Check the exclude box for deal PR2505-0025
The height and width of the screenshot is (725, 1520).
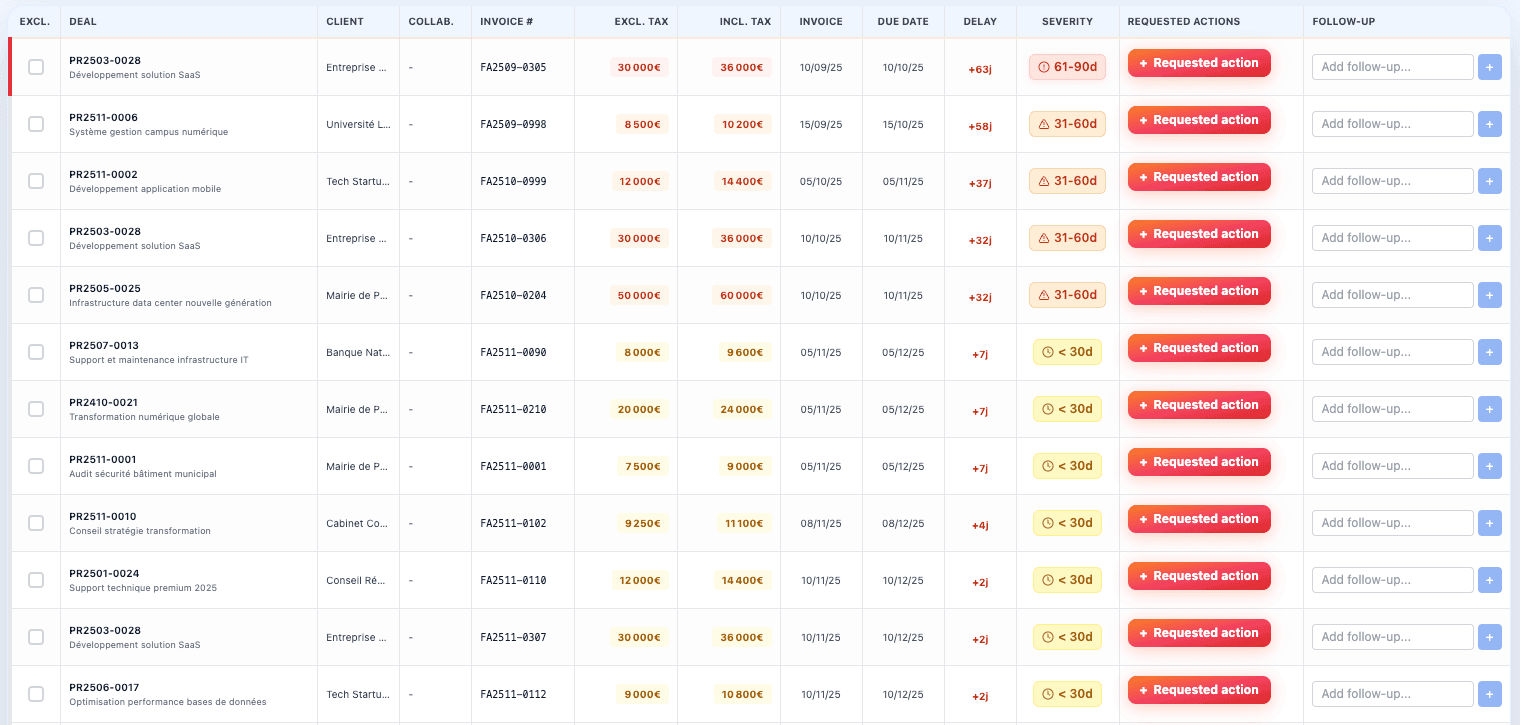(36, 295)
